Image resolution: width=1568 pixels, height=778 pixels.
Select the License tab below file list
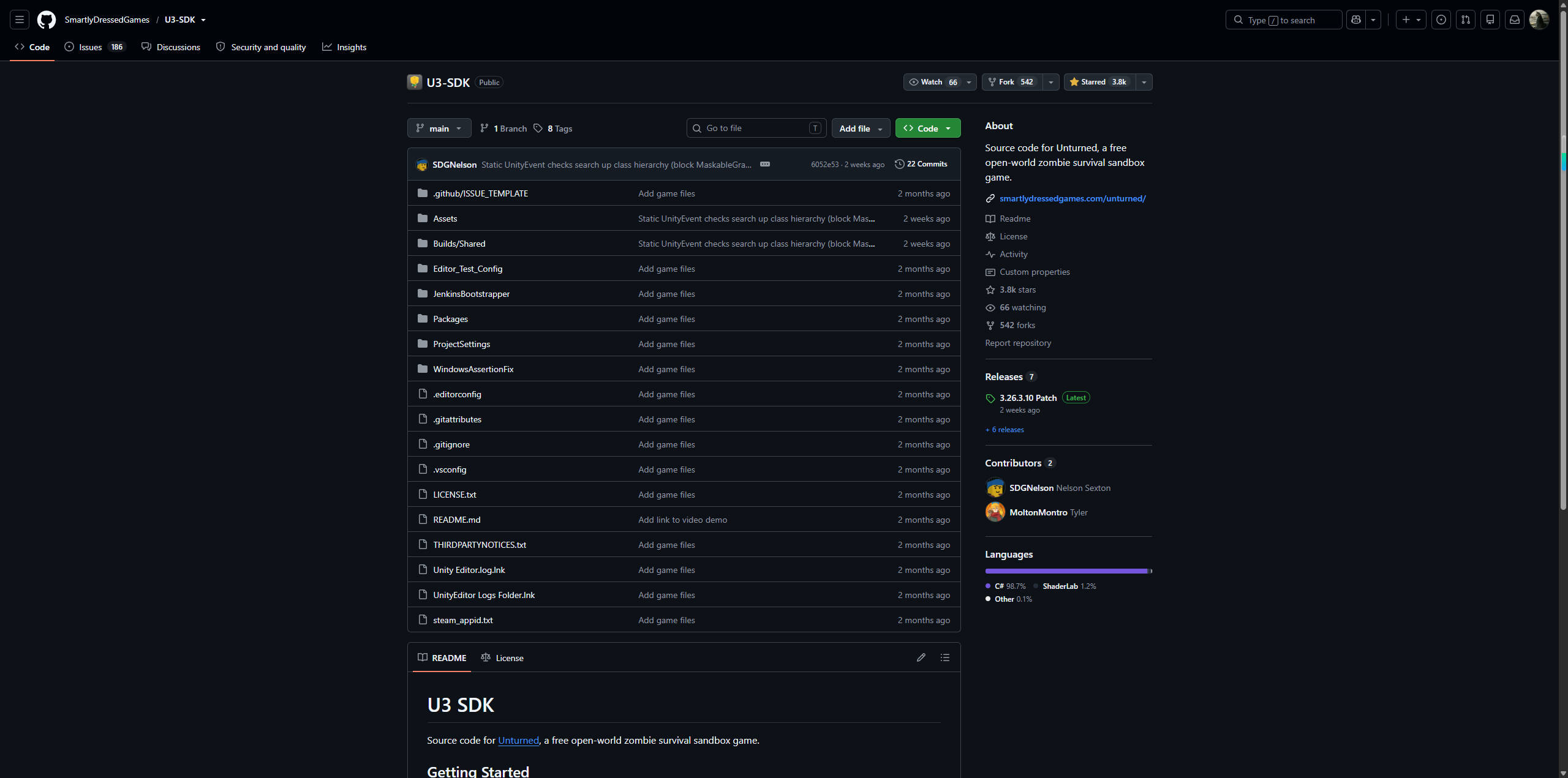tap(502, 657)
